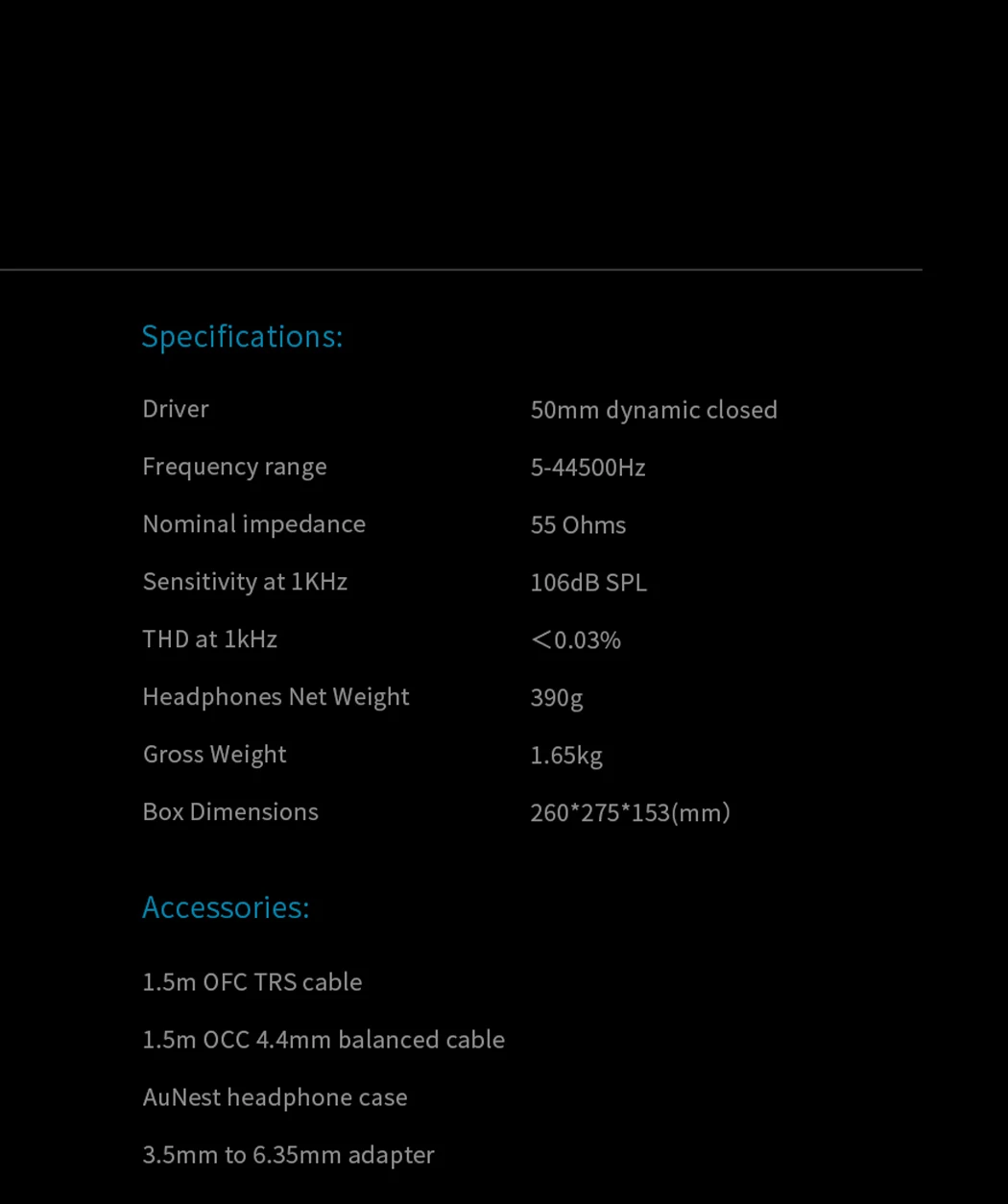Select the Driver label

[x=176, y=409]
